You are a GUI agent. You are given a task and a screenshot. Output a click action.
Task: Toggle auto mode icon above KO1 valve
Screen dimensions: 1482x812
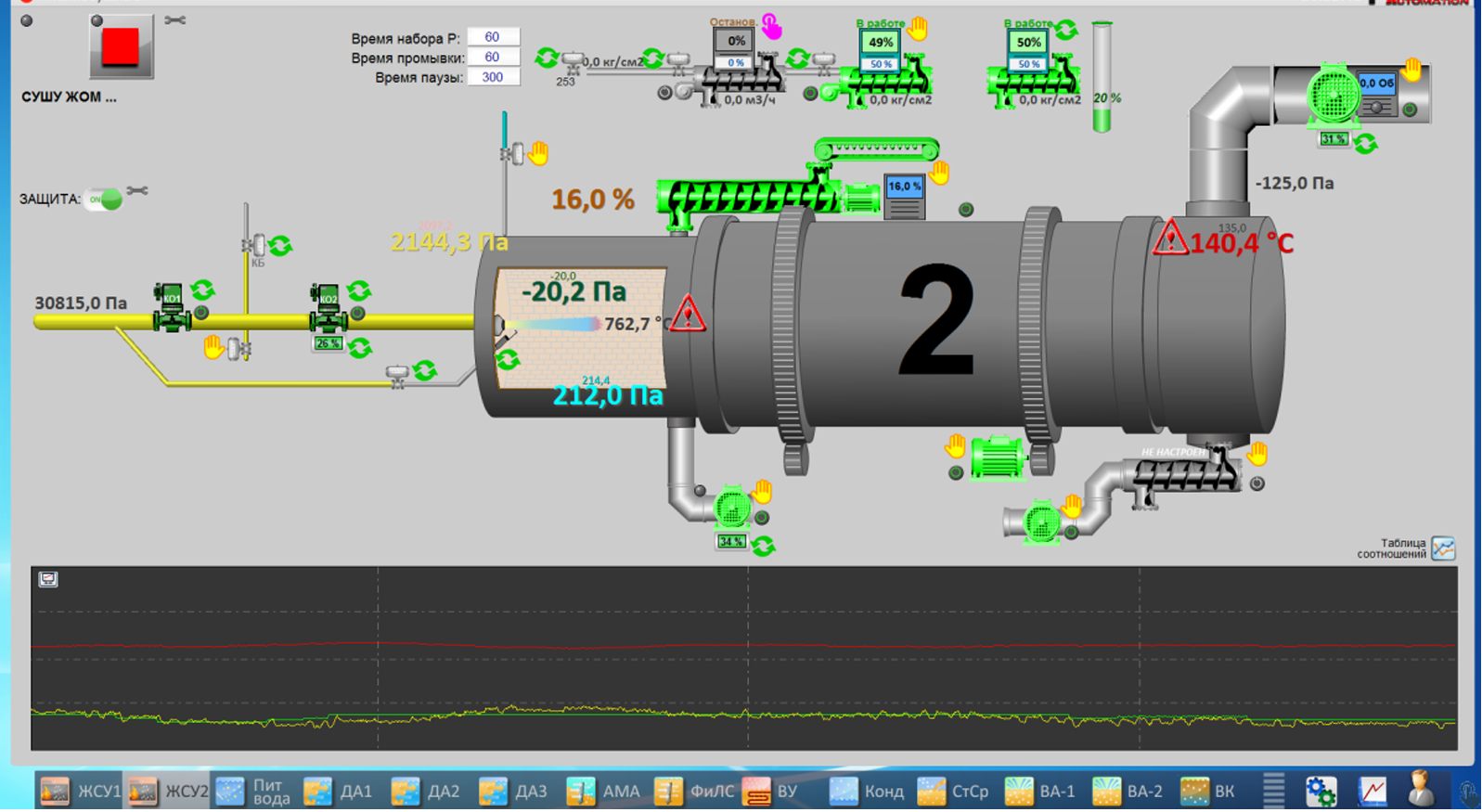tap(202, 290)
